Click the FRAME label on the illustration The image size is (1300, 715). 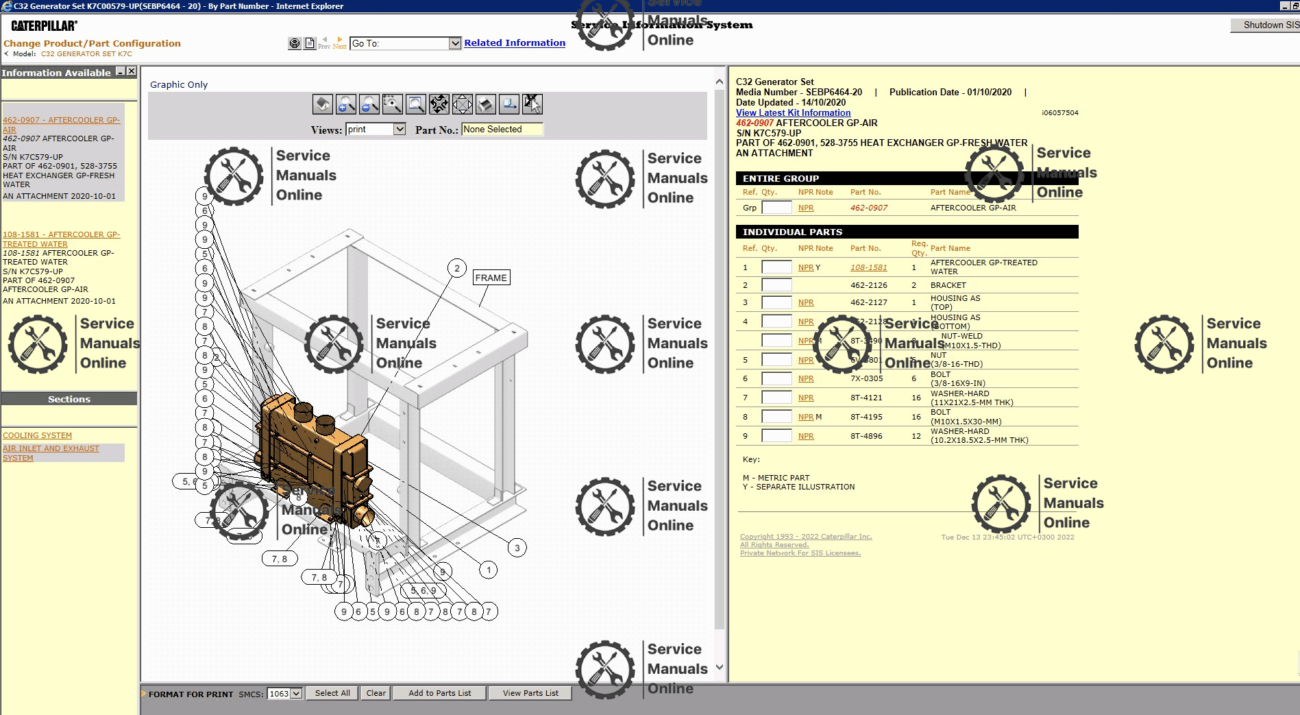[x=491, y=278]
